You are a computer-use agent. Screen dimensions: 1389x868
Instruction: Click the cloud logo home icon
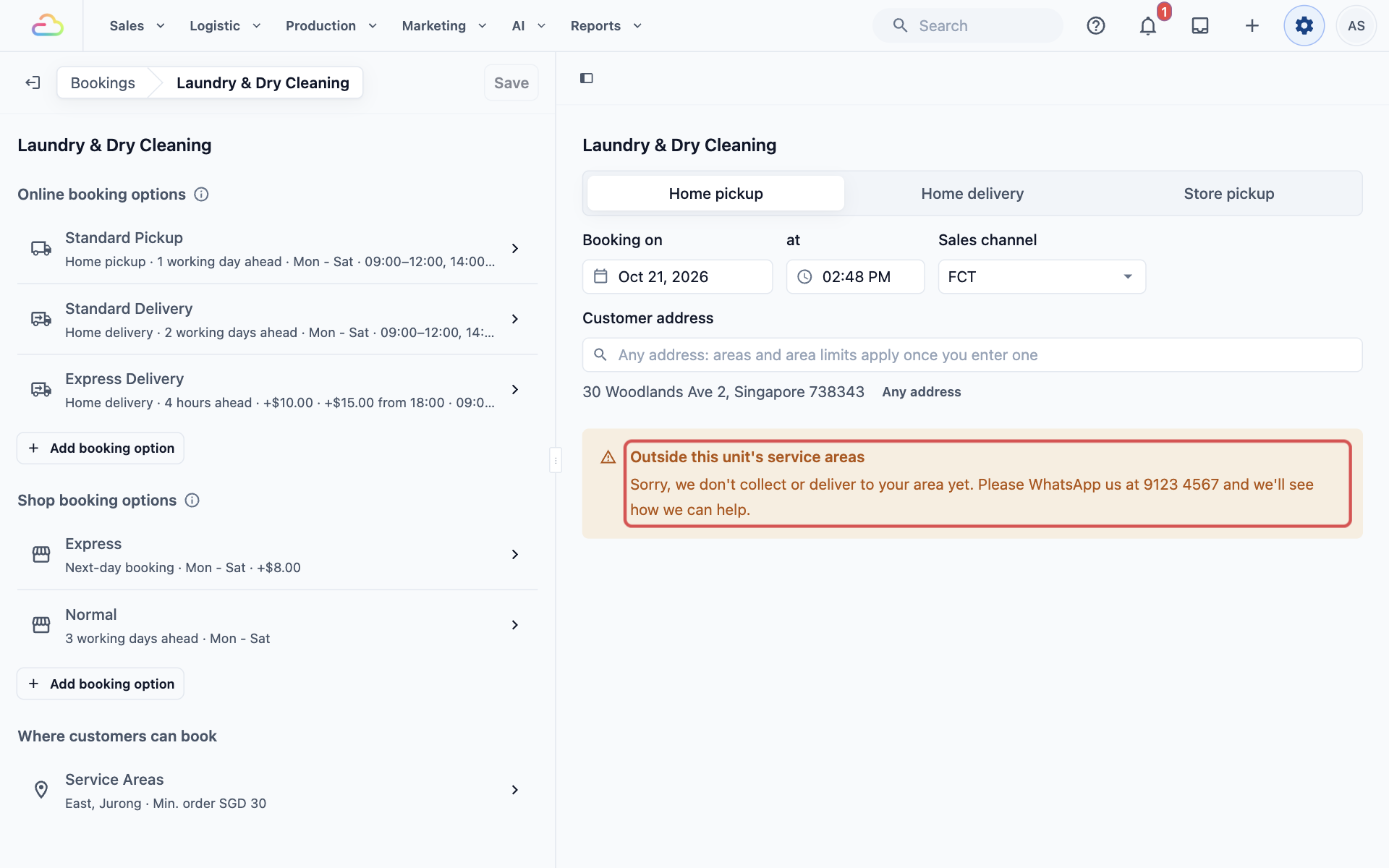coord(48,26)
